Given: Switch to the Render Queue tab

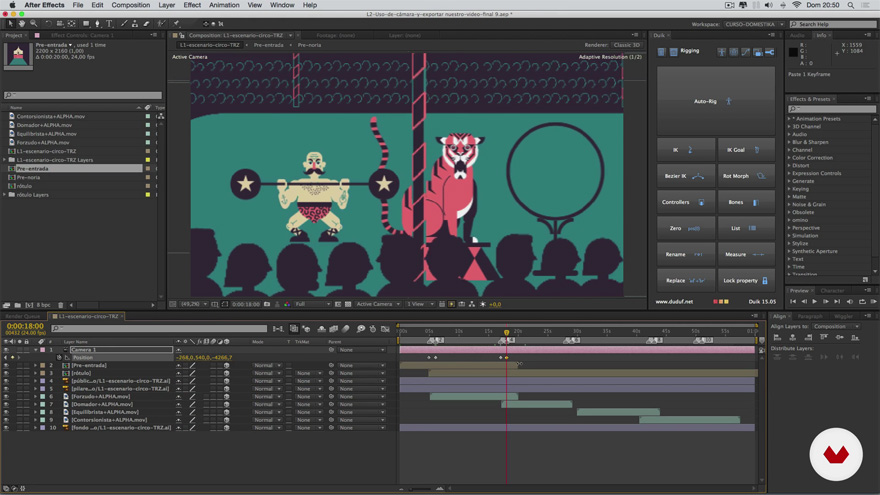Looking at the screenshot, I should [x=23, y=317].
